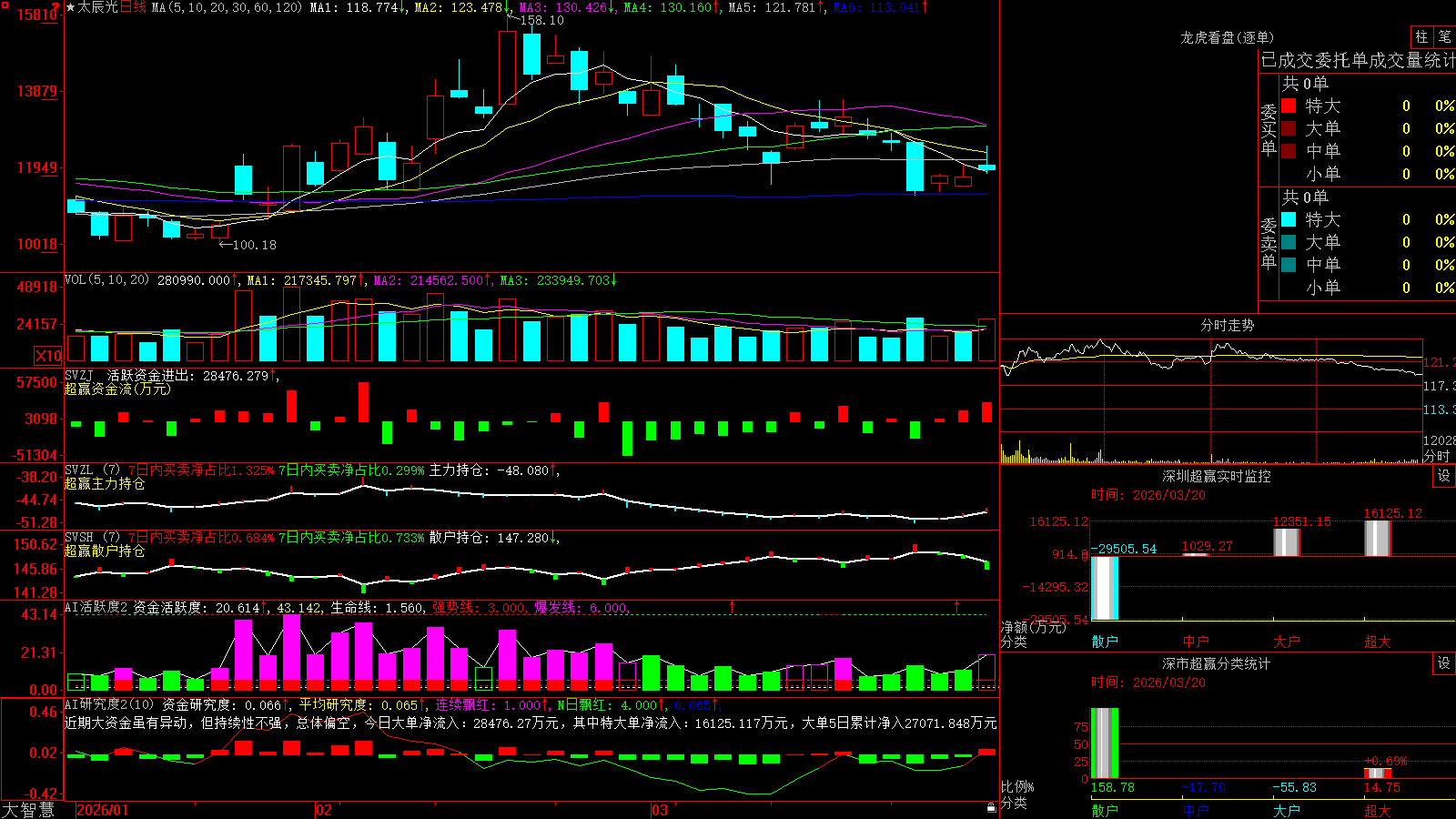
Task: Click the SVZL indicator name
Action: (x=79, y=470)
